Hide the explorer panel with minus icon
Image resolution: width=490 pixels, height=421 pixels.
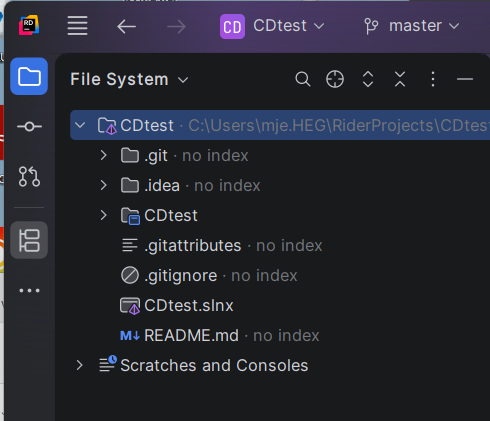click(465, 79)
